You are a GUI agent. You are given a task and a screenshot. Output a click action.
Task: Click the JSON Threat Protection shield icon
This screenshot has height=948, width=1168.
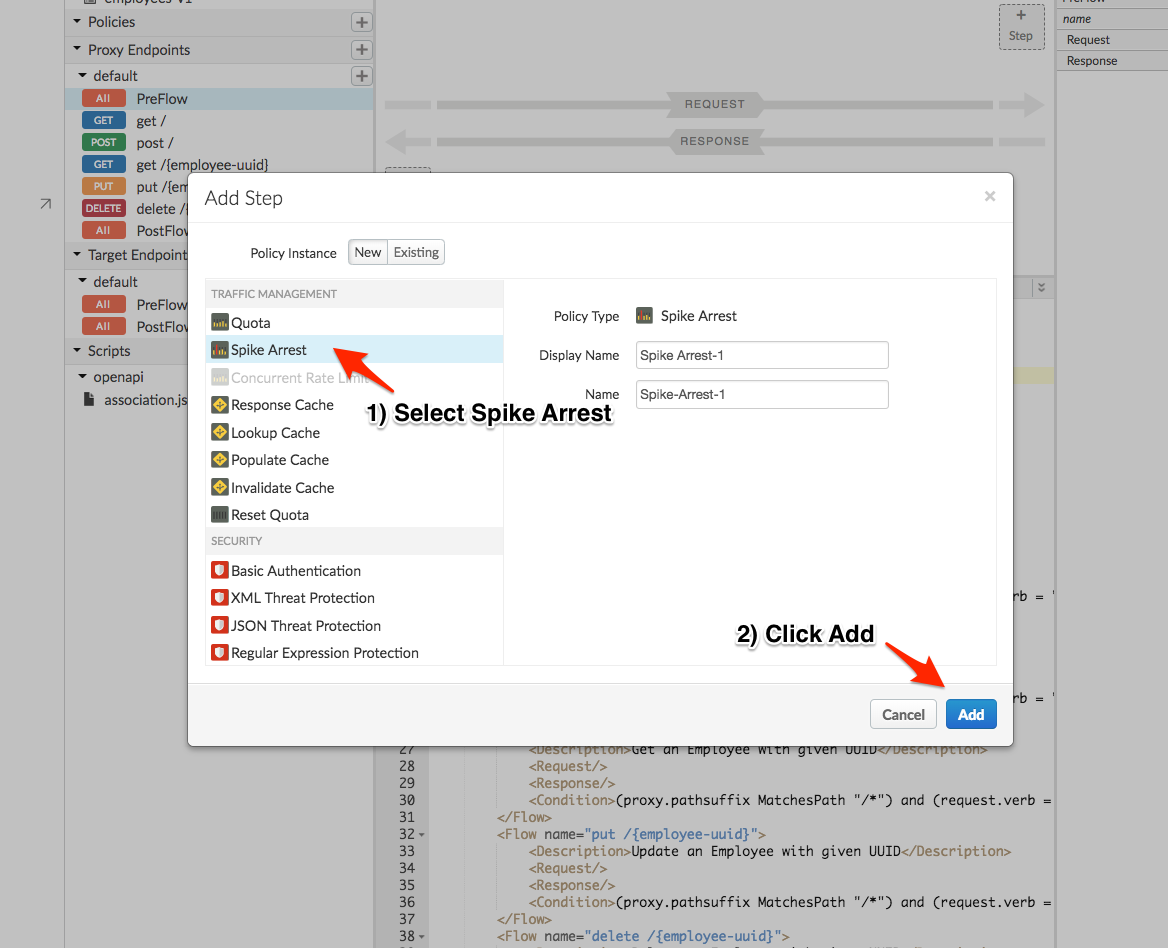[219, 625]
